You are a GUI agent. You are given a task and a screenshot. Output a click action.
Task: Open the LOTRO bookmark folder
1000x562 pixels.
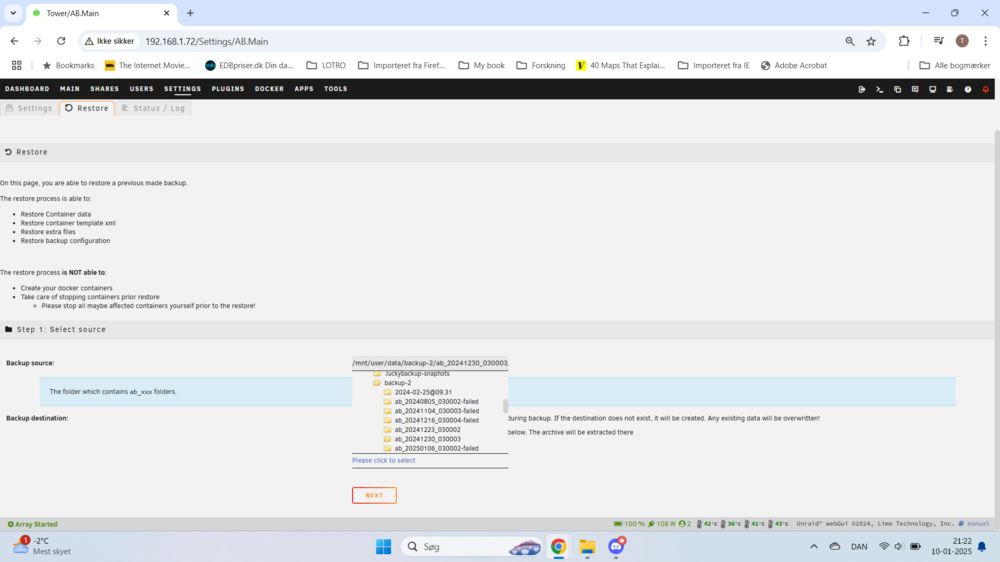[326, 65]
